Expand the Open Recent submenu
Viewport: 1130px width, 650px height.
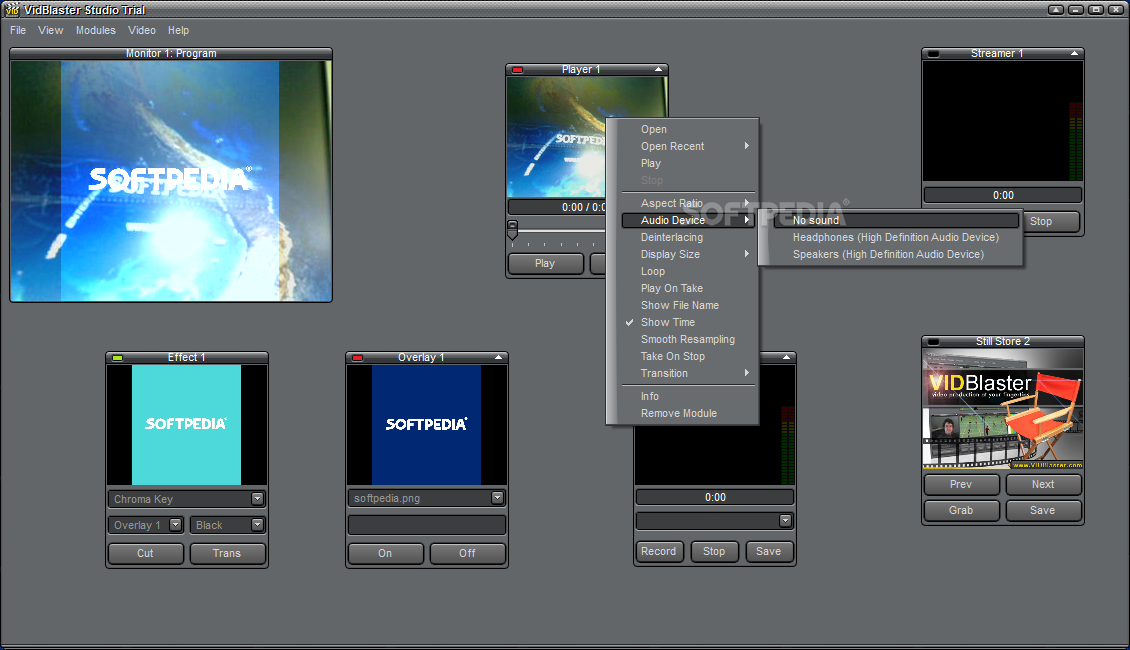(x=688, y=146)
